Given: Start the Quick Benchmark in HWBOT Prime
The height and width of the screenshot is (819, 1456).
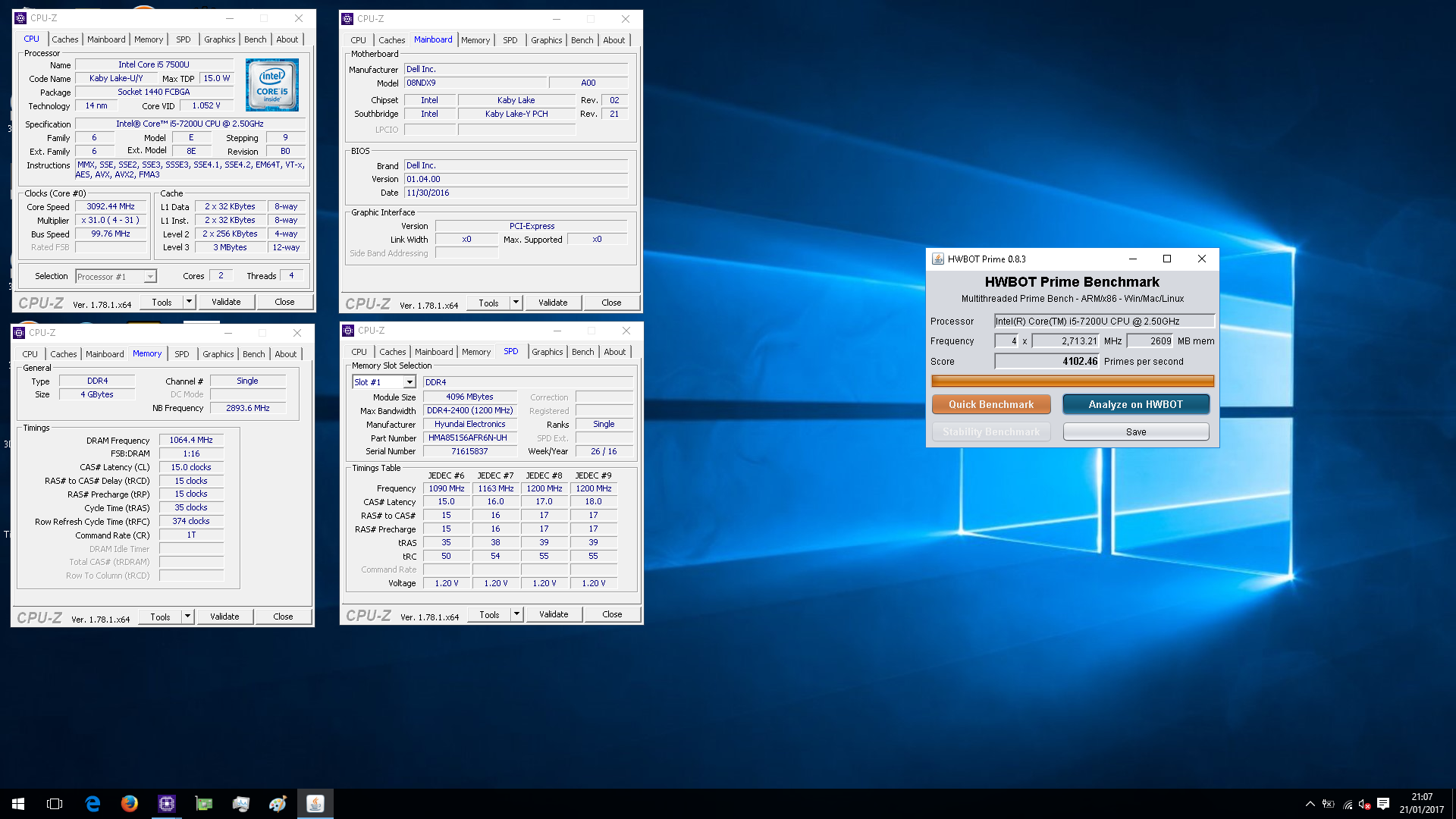Looking at the screenshot, I should click(x=991, y=404).
